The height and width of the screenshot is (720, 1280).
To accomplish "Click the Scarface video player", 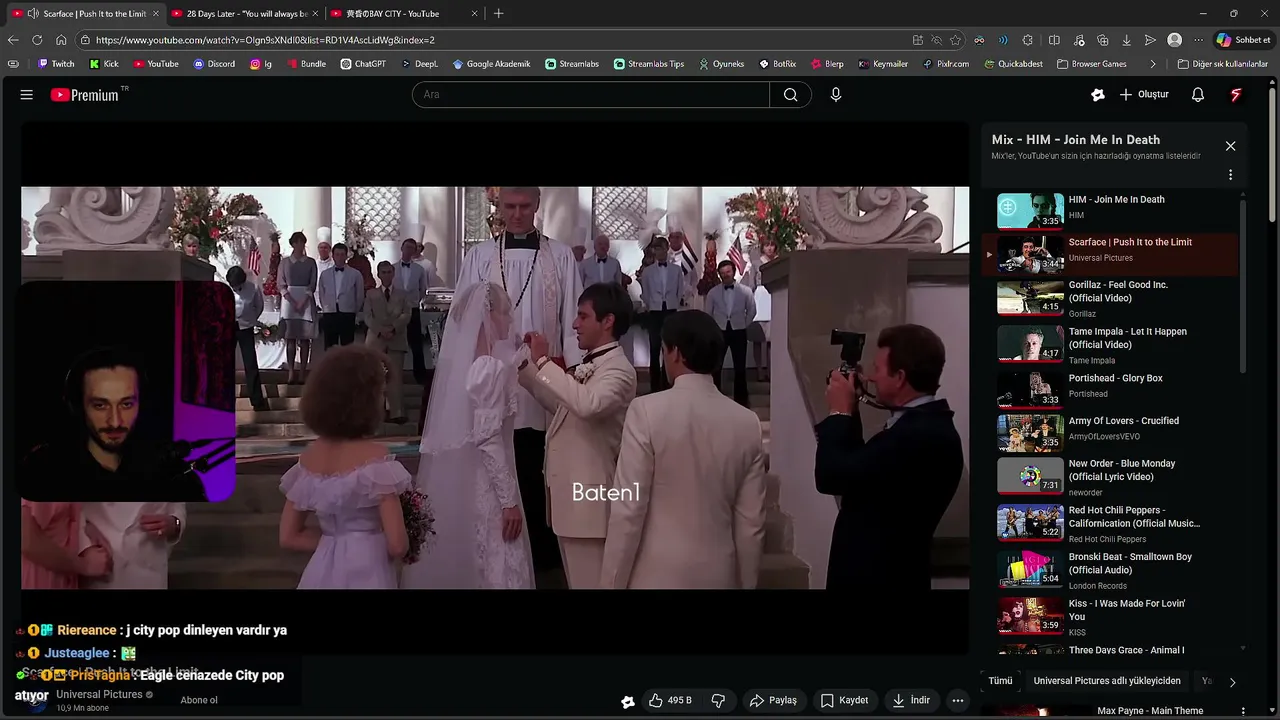I will [495, 388].
